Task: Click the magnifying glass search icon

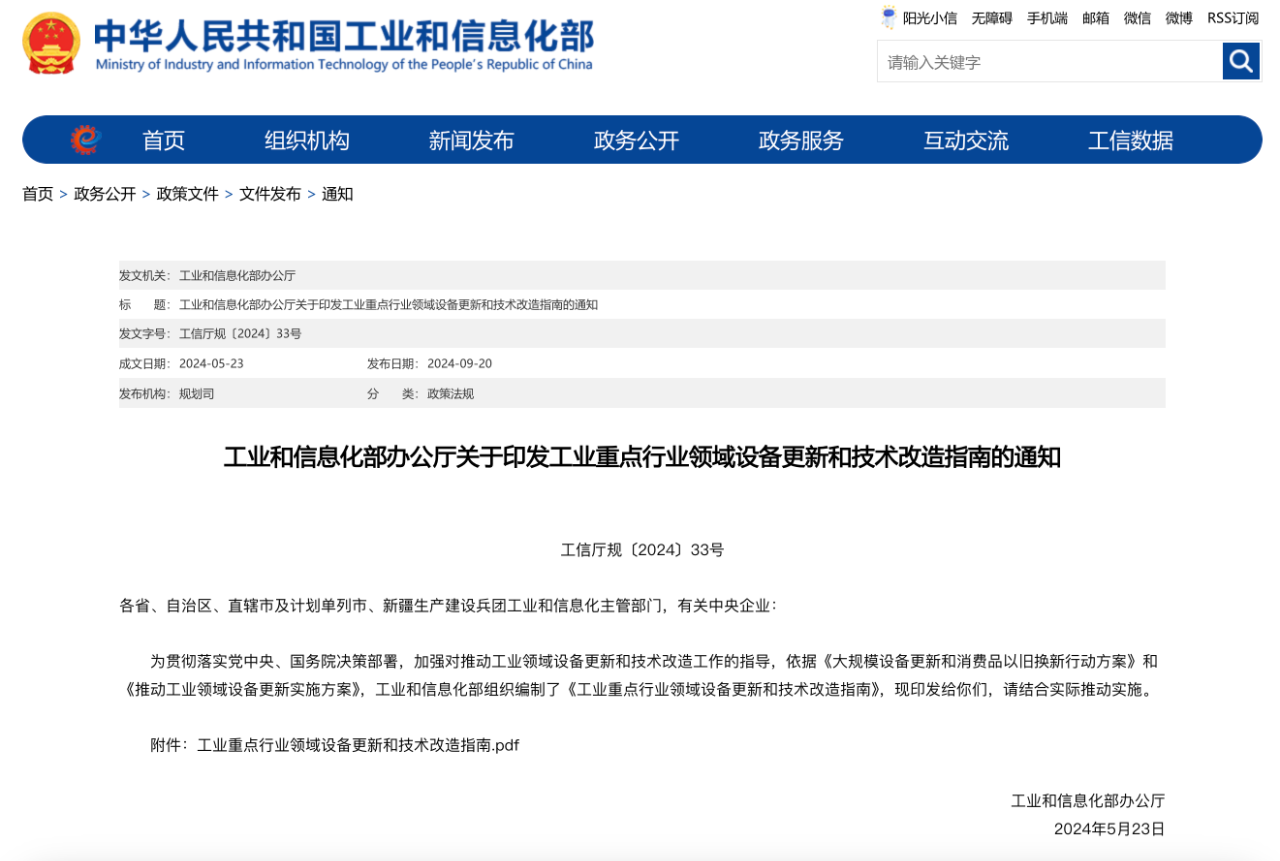Action: 1240,62
